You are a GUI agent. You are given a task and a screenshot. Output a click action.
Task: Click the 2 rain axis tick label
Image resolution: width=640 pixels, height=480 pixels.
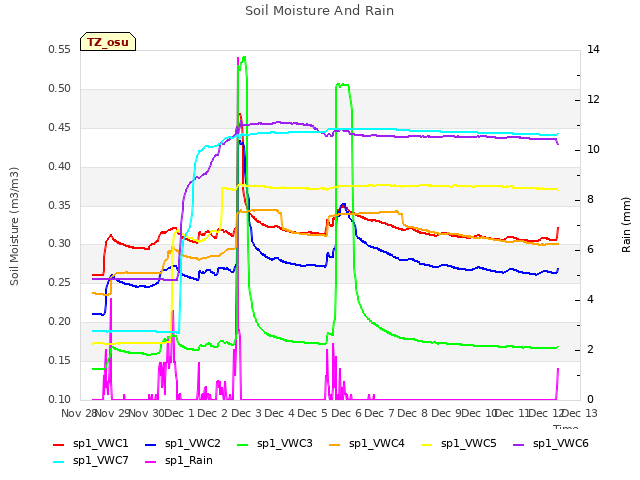tap(590, 350)
